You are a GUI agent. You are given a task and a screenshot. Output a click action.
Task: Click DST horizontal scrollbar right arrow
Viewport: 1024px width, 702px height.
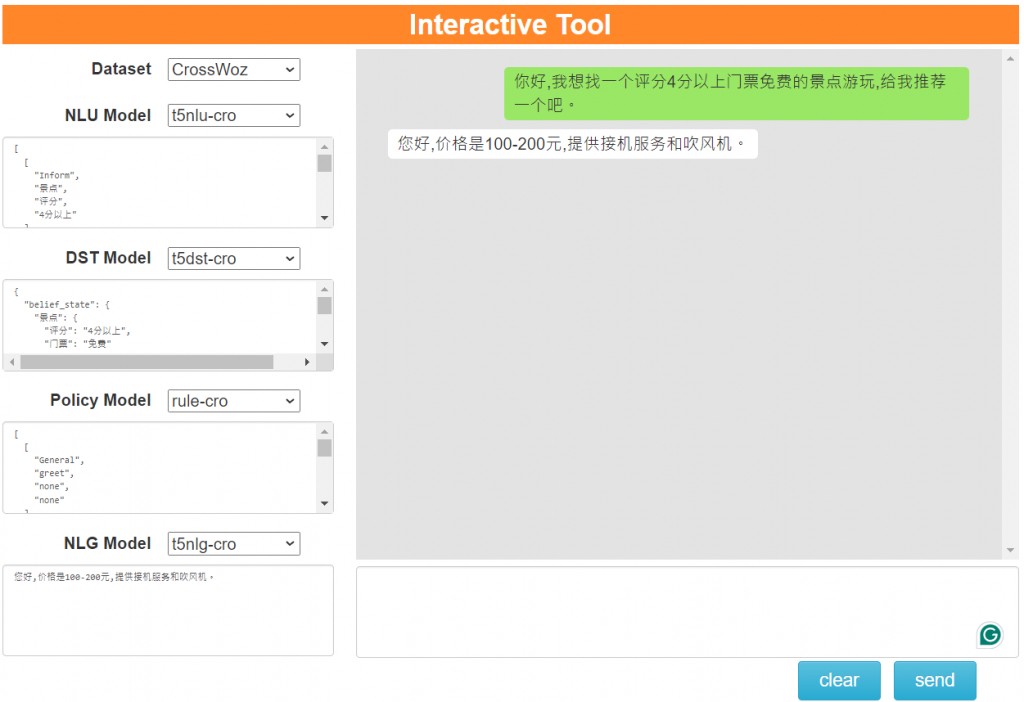tap(308, 362)
